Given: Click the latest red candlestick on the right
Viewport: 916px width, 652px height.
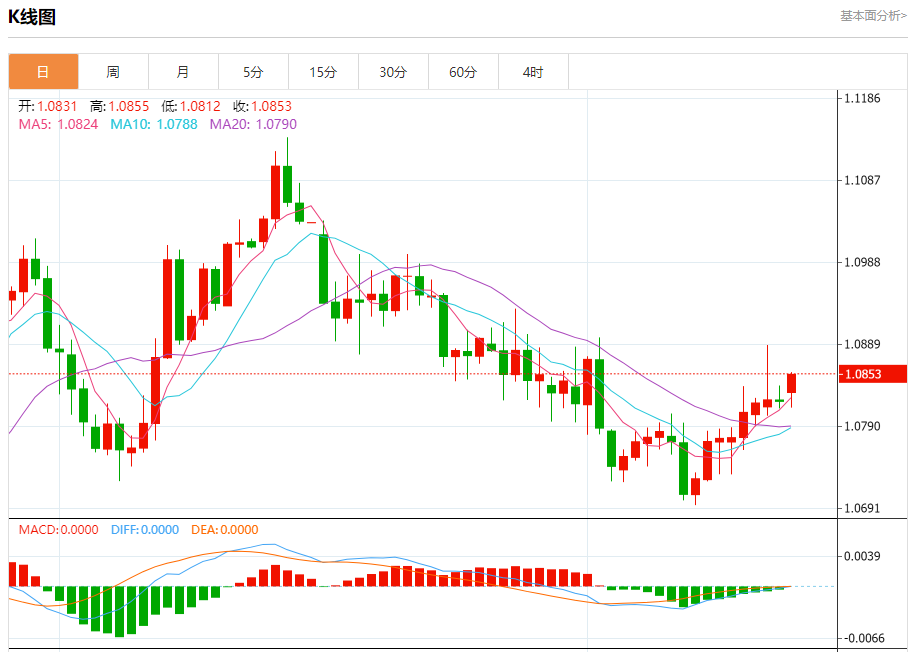Looking at the screenshot, I should pos(791,383).
